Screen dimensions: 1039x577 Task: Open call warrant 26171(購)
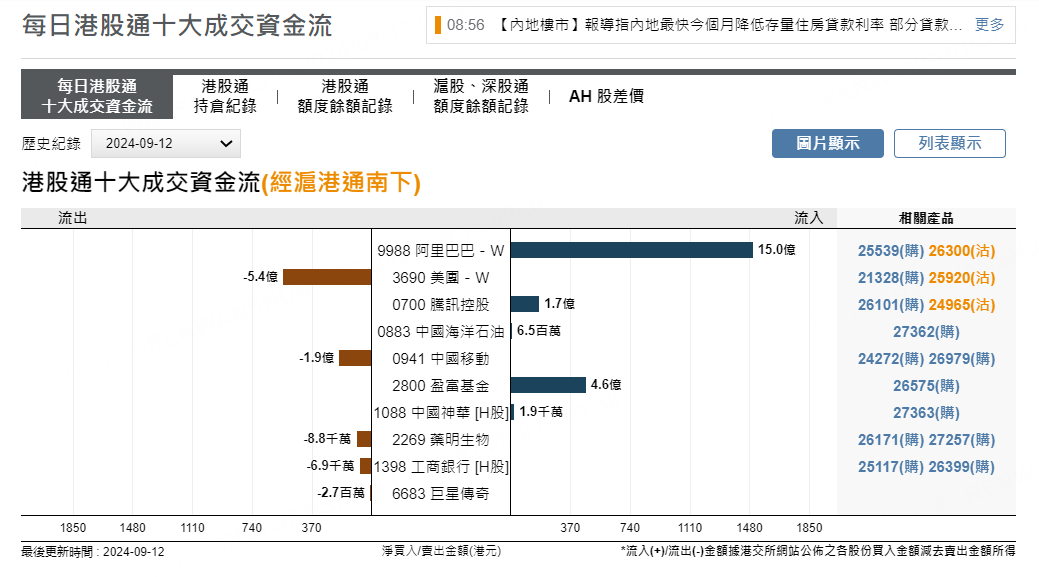[x=891, y=440]
